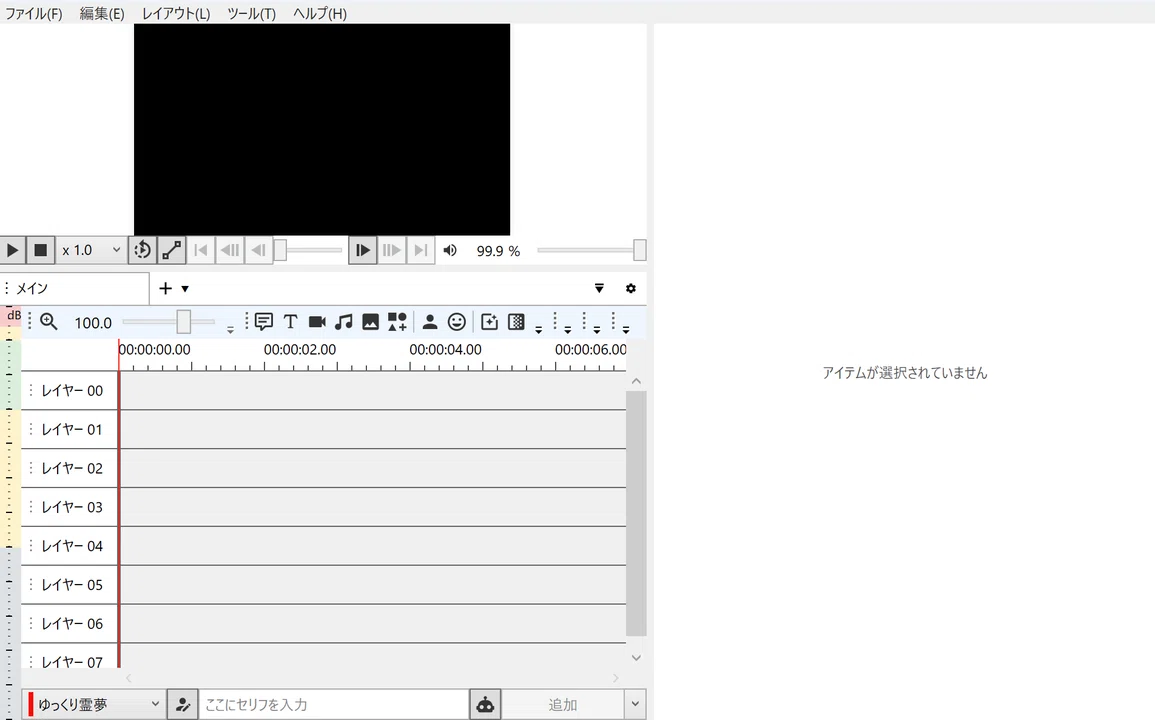Click the timeline zoom magnifier icon

pyautogui.click(x=49, y=322)
